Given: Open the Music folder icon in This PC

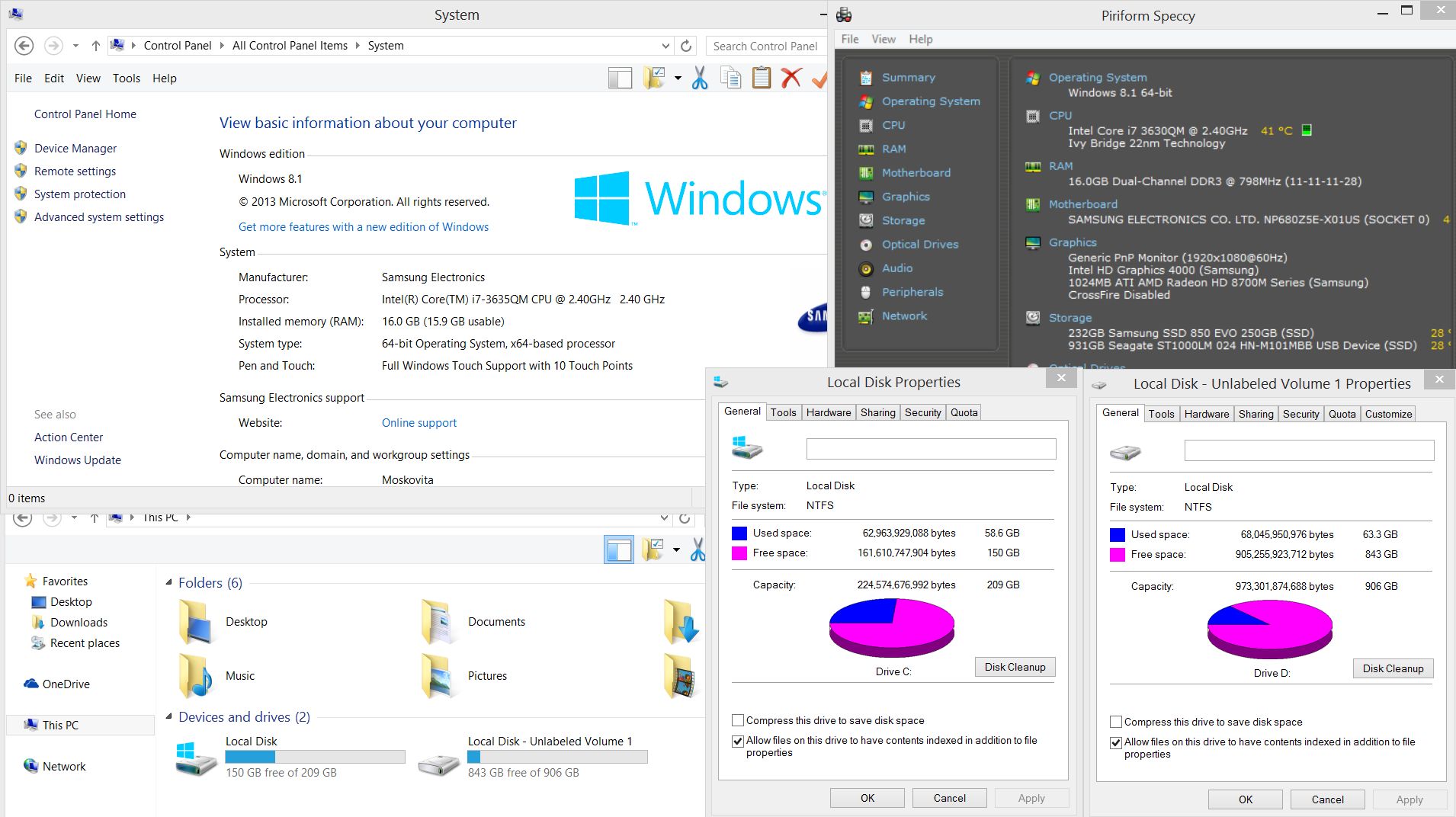Looking at the screenshot, I should 195,675.
